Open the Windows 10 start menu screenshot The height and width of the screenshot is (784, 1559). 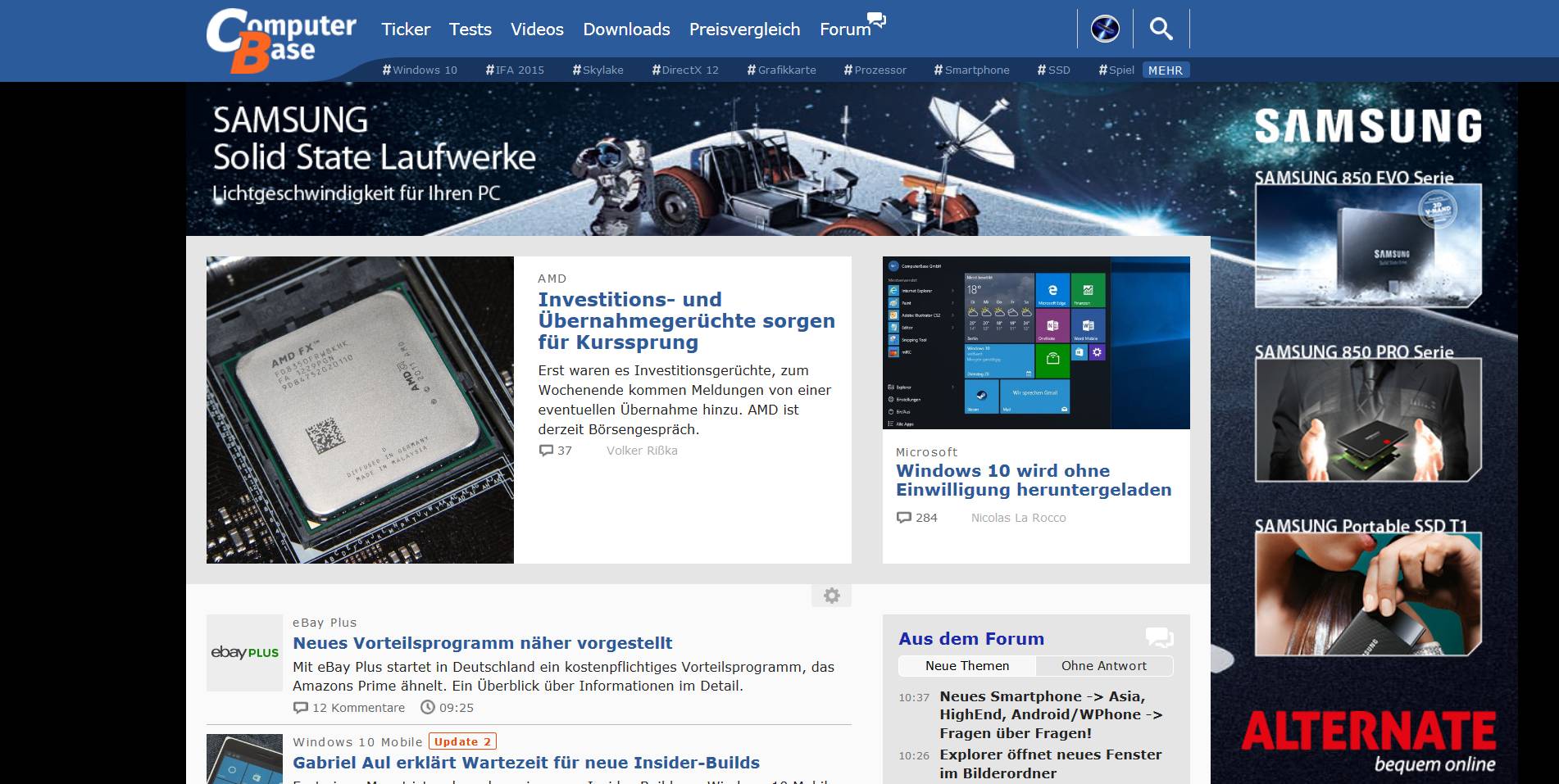[x=1036, y=342]
